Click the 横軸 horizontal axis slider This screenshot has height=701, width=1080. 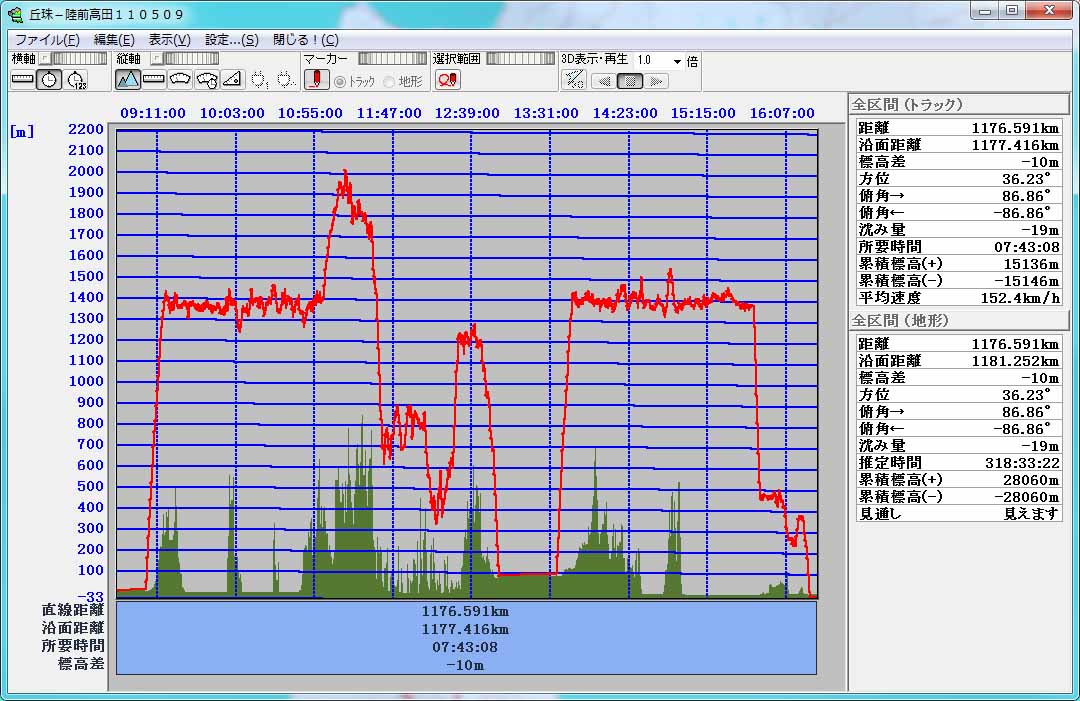tap(74, 59)
